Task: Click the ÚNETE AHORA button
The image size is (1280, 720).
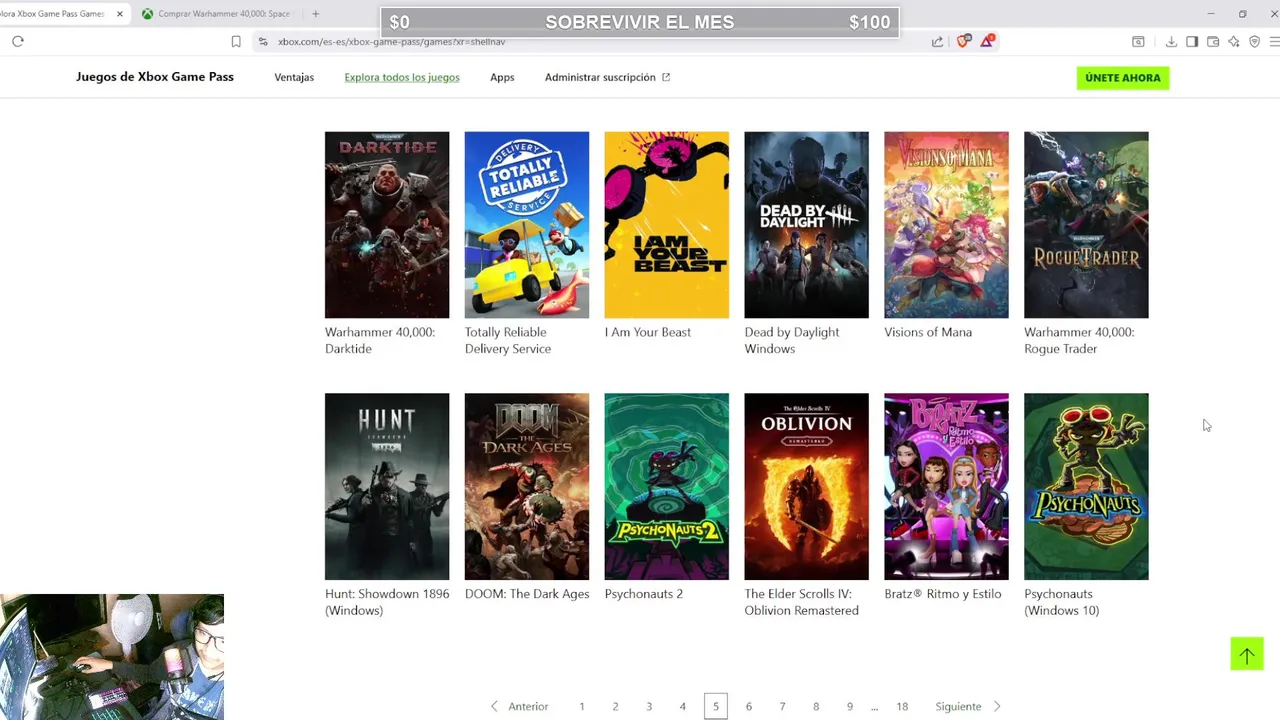Action: pos(1123,78)
